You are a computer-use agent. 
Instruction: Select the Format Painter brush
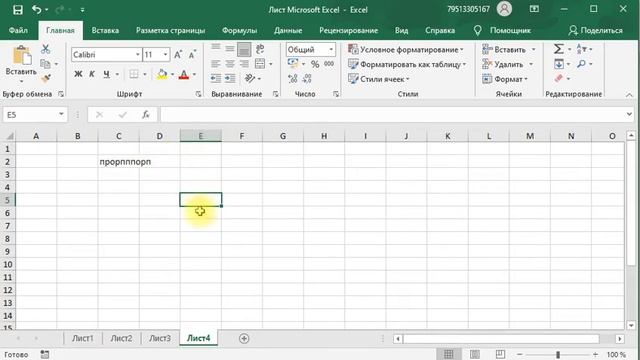[46, 78]
